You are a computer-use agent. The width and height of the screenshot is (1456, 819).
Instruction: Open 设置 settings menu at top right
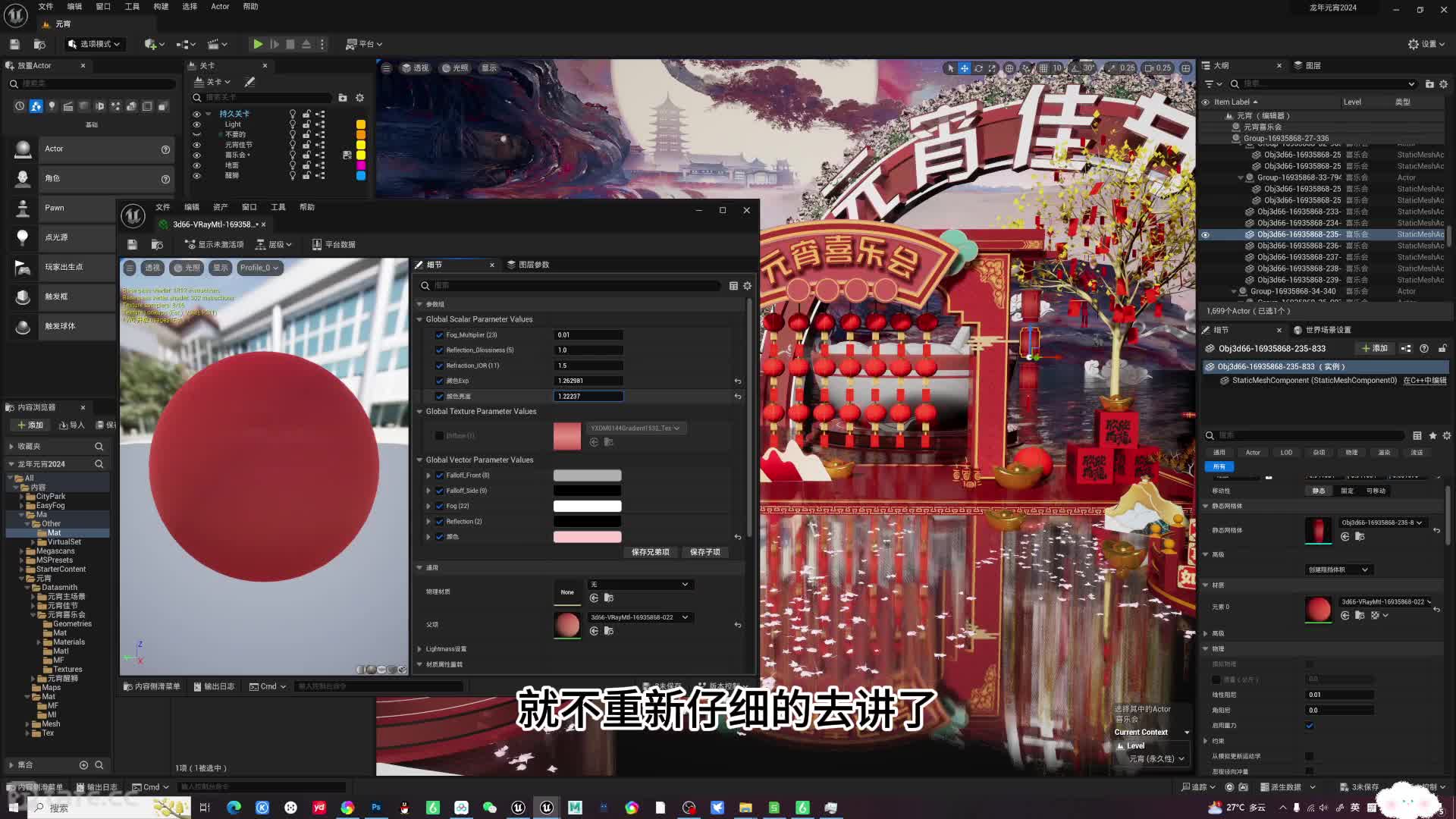(1426, 44)
